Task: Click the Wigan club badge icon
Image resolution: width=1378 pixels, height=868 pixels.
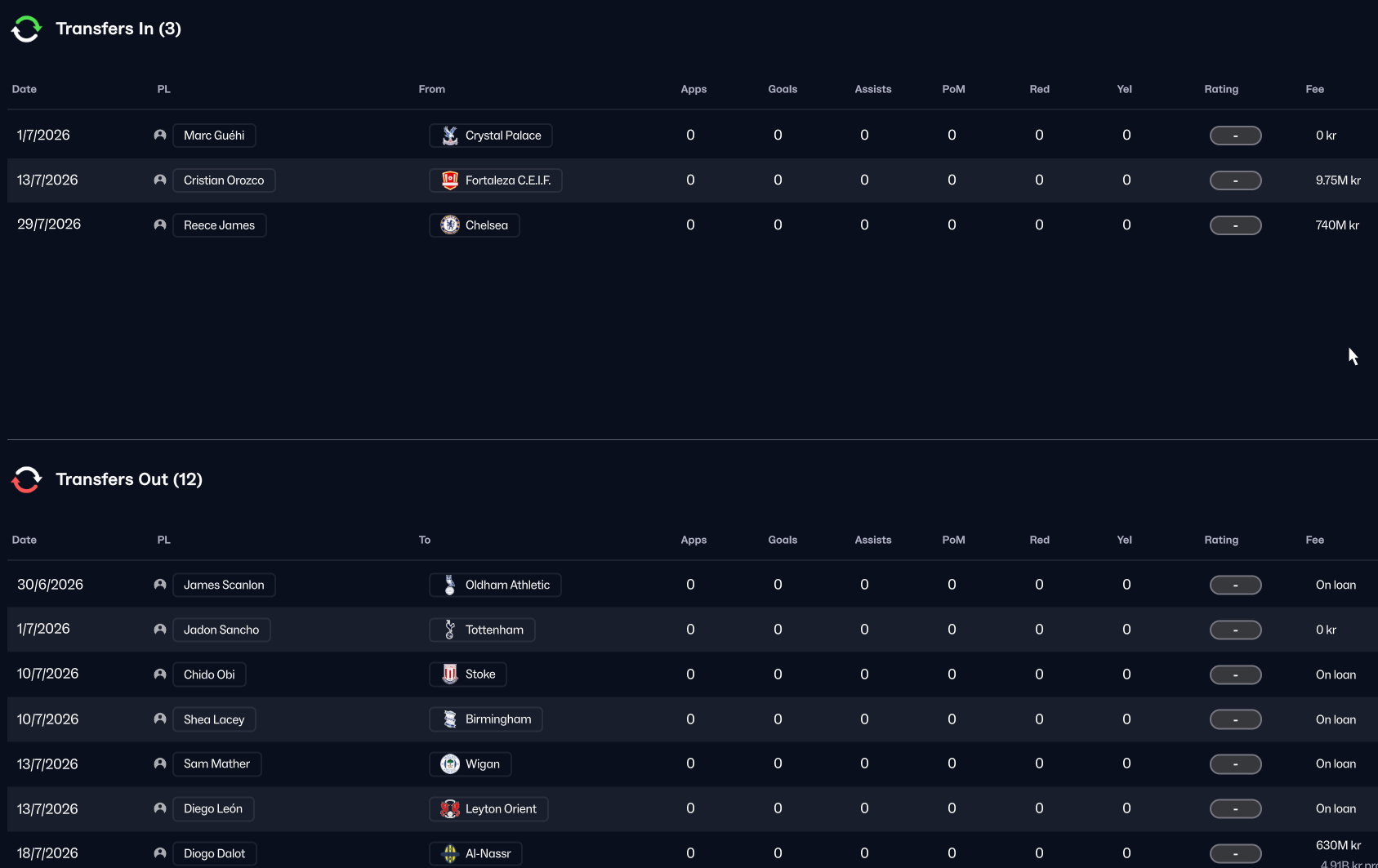Action: pyautogui.click(x=450, y=764)
